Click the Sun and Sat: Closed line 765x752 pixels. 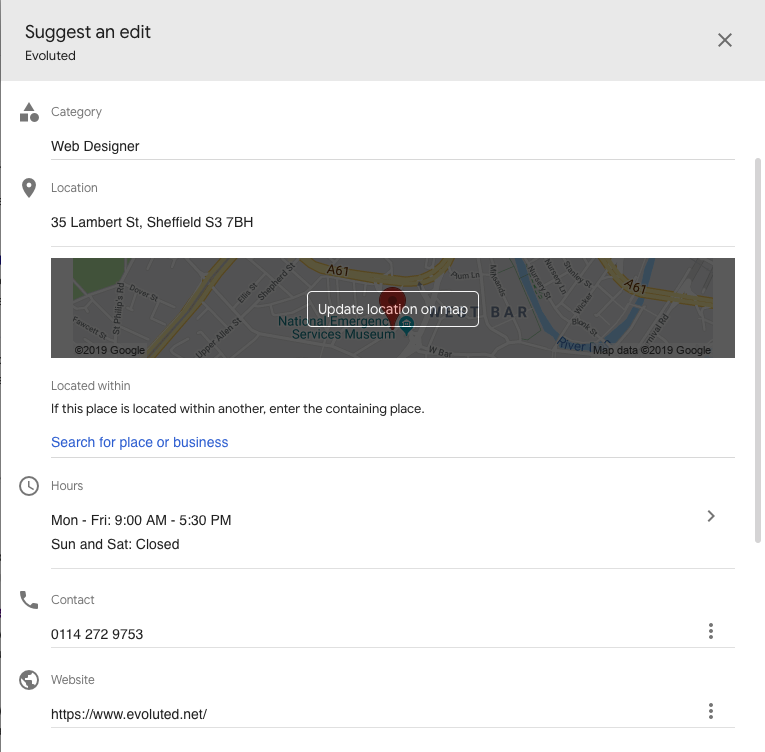pos(115,545)
